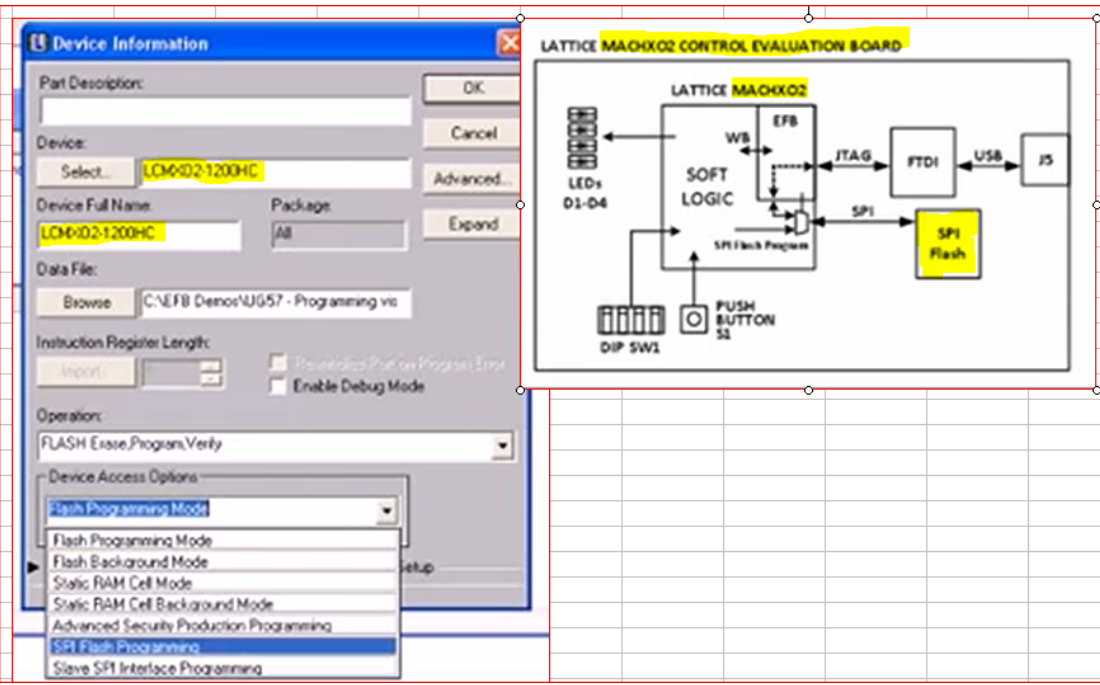
Task: Click the Expand button
Action: pyautogui.click(x=472, y=225)
